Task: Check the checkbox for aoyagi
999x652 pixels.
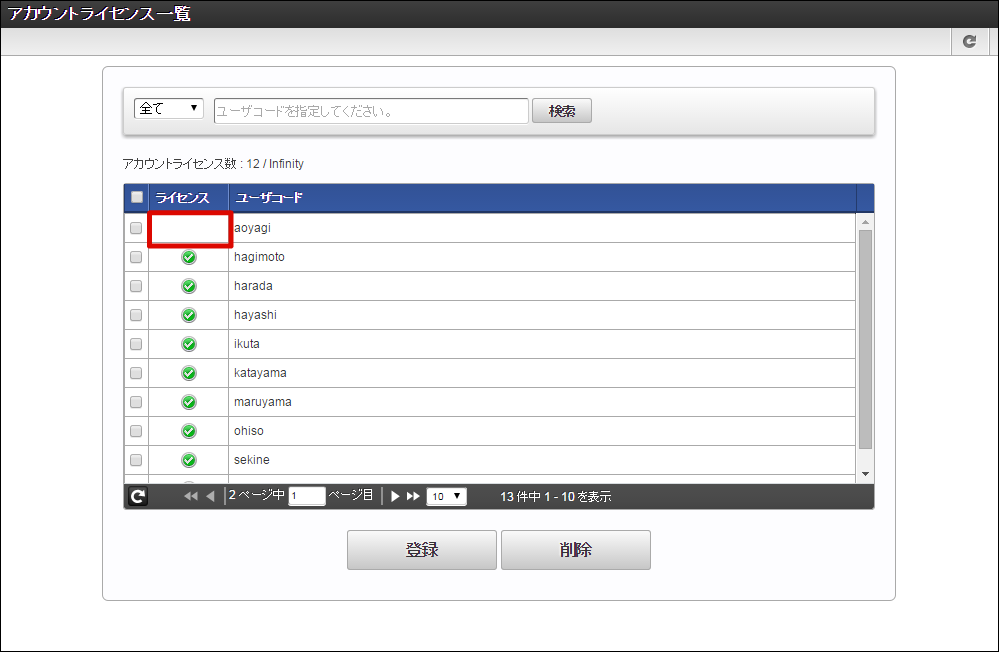Action: click(136, 228)
